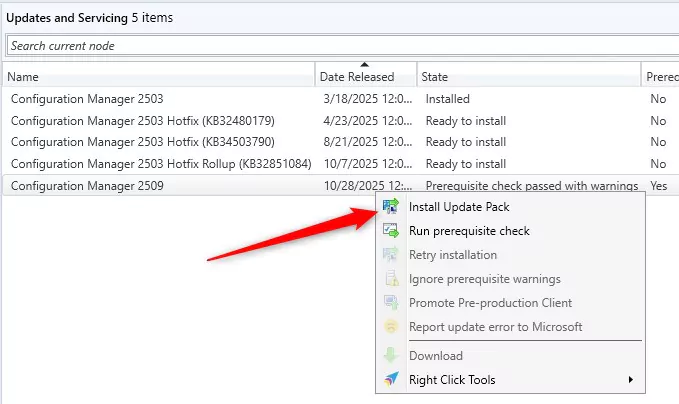This screenshot has height=404, width=679.
Task: Choose Report update error to Microsoft
Action: coord(511,326)
